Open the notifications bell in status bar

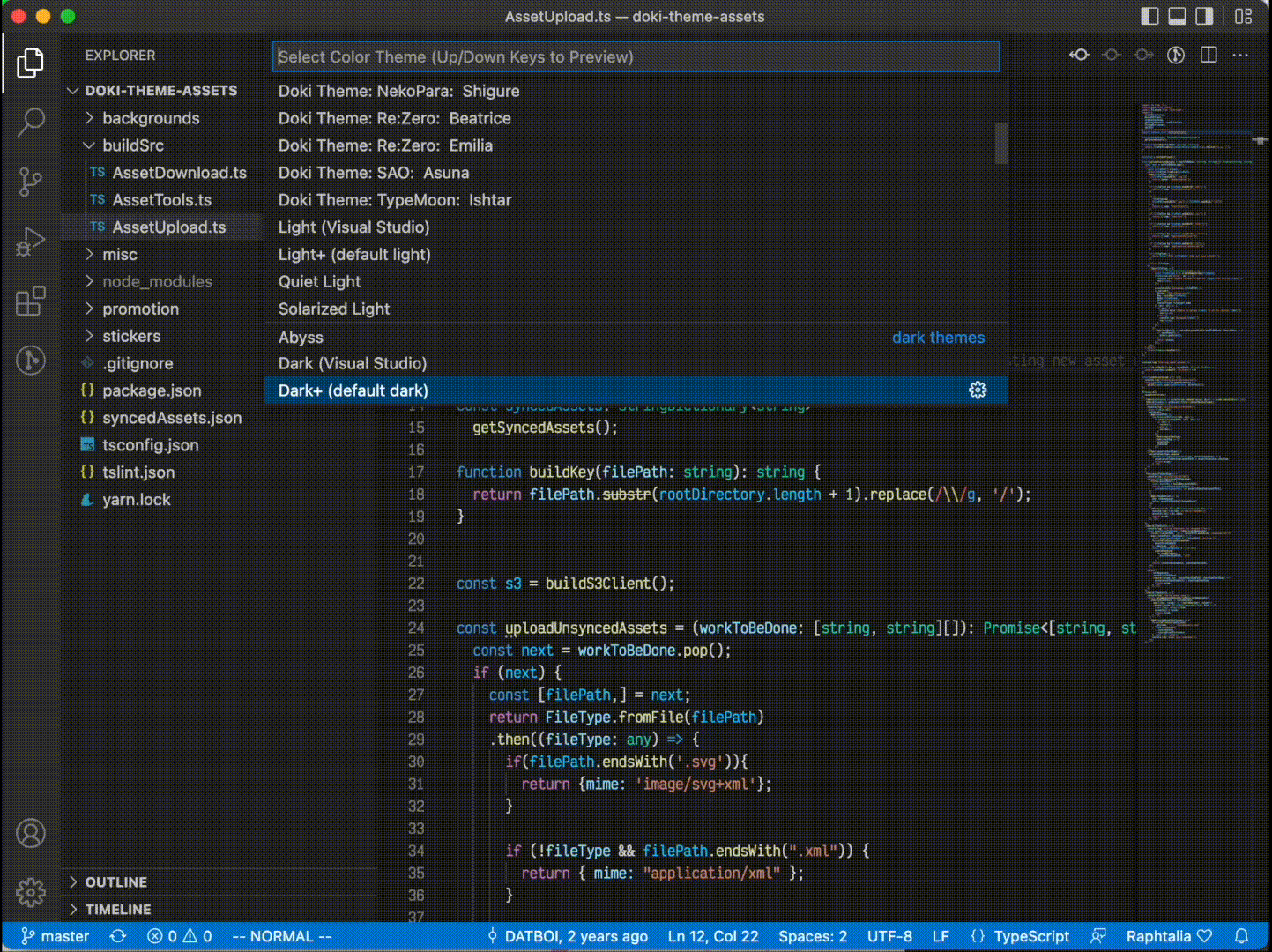click(x=1241, y=936)
